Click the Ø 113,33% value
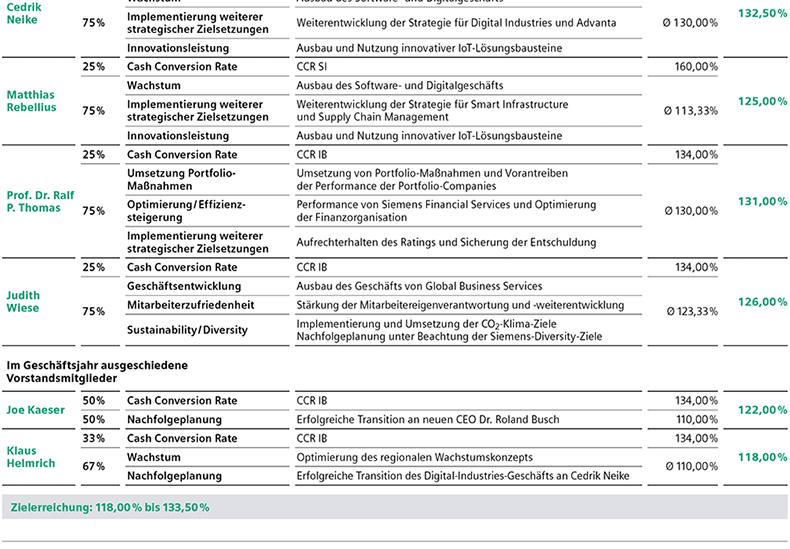790x549 pixels. pos(691,111)
